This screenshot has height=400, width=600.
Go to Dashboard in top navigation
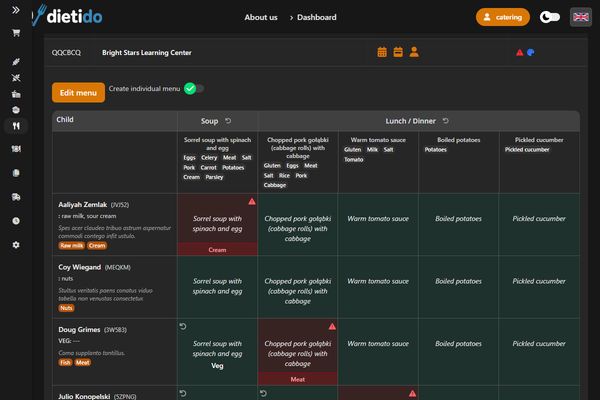[317, 17]
